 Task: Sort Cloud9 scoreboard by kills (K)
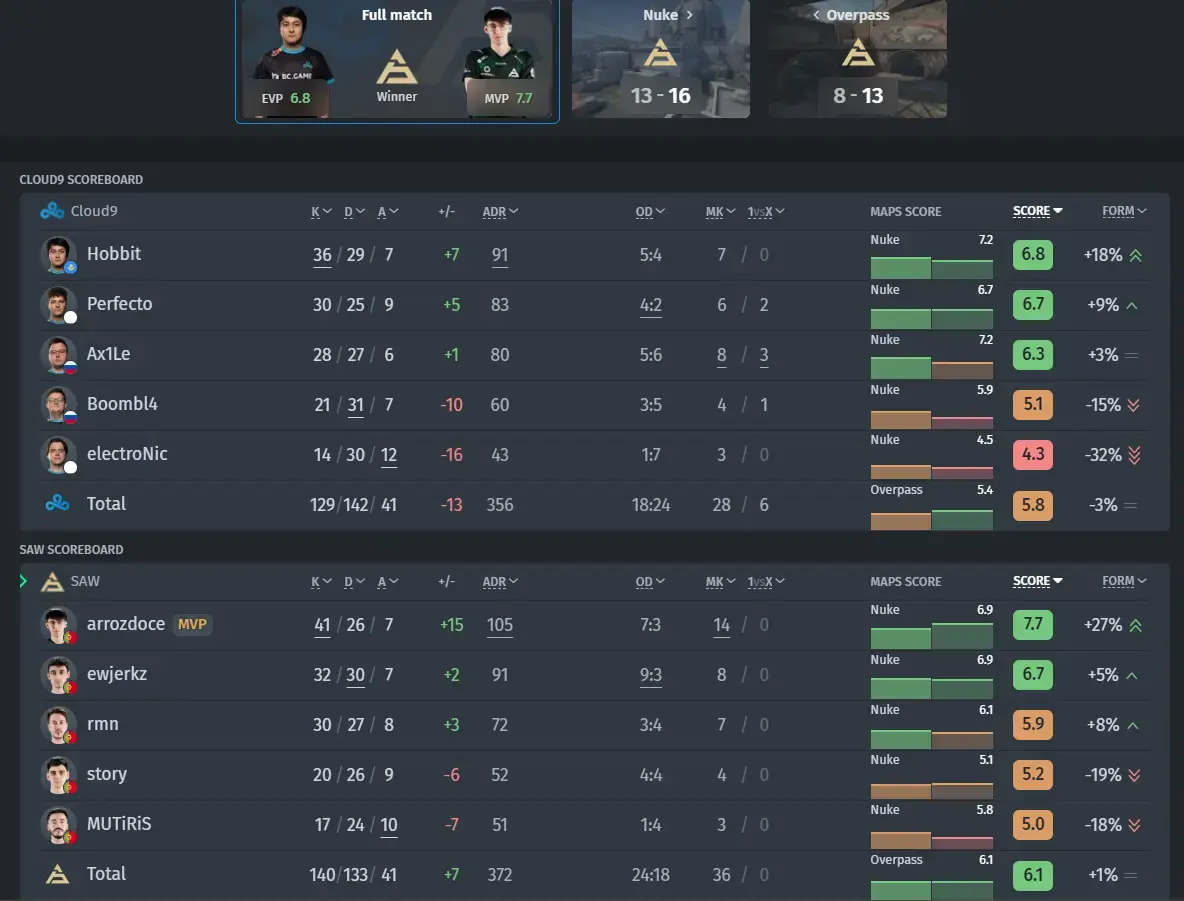[321, 211]
